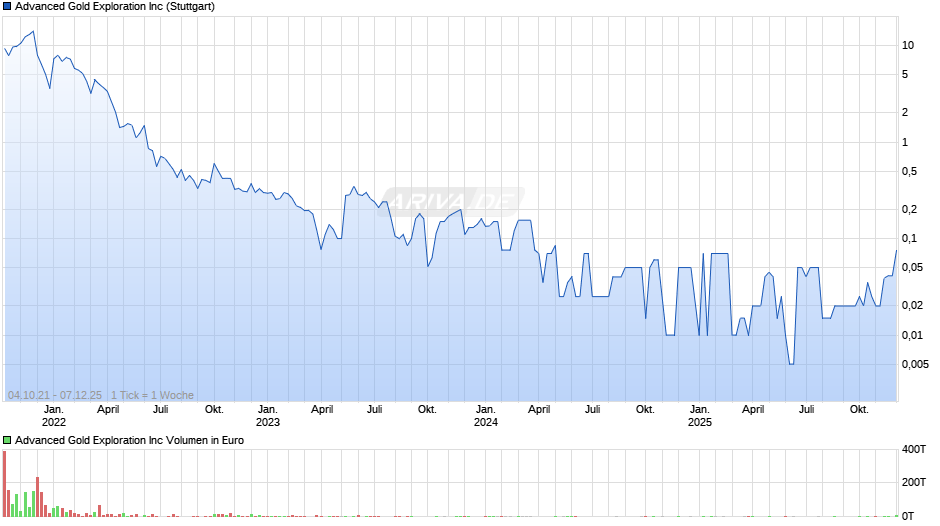The width and height of the screenshot is (940, 526).
Task: Click the blue legend square for Advanced Gold Exploration
Action: coord(7,7)
